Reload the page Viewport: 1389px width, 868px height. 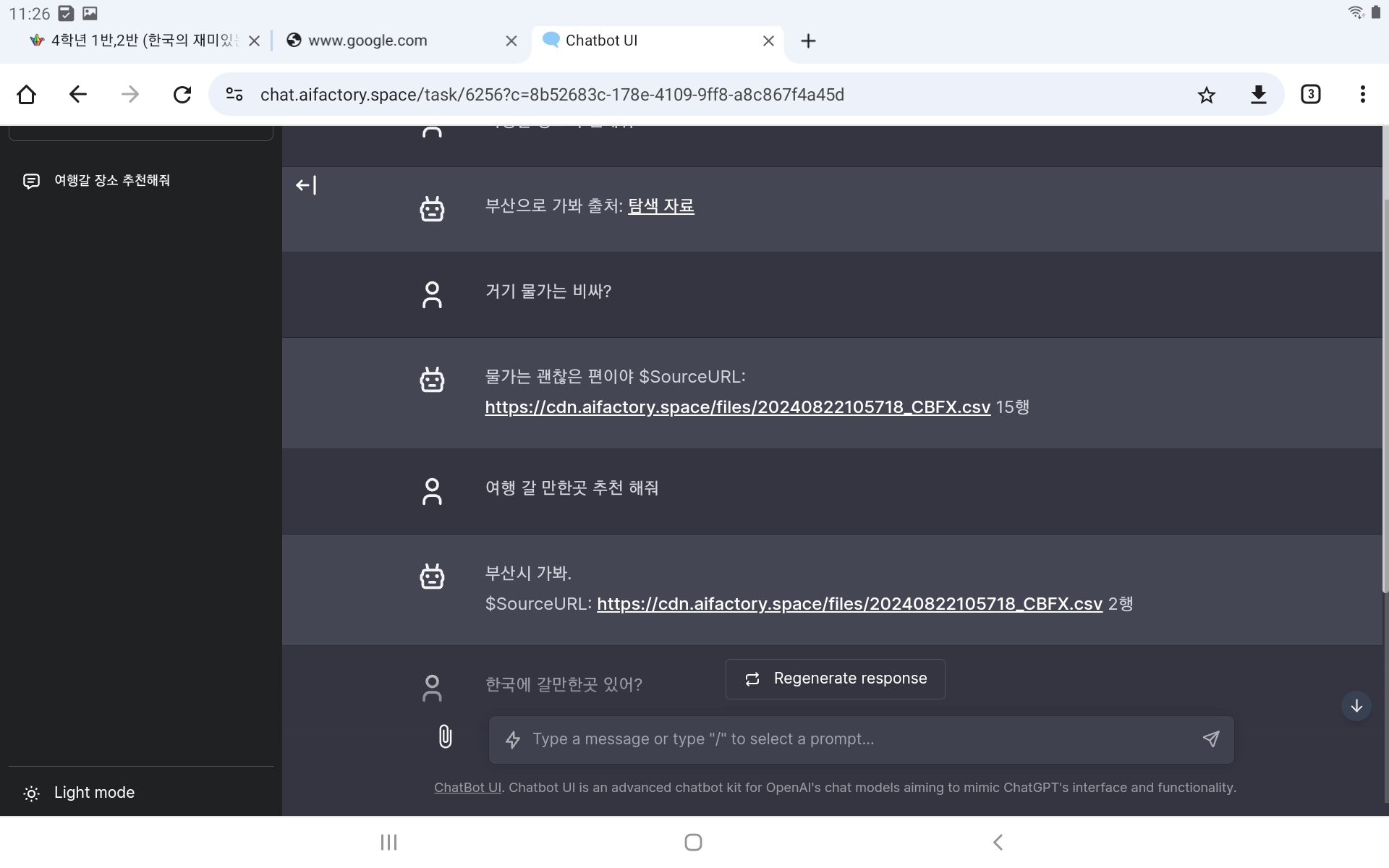(182, 95)
